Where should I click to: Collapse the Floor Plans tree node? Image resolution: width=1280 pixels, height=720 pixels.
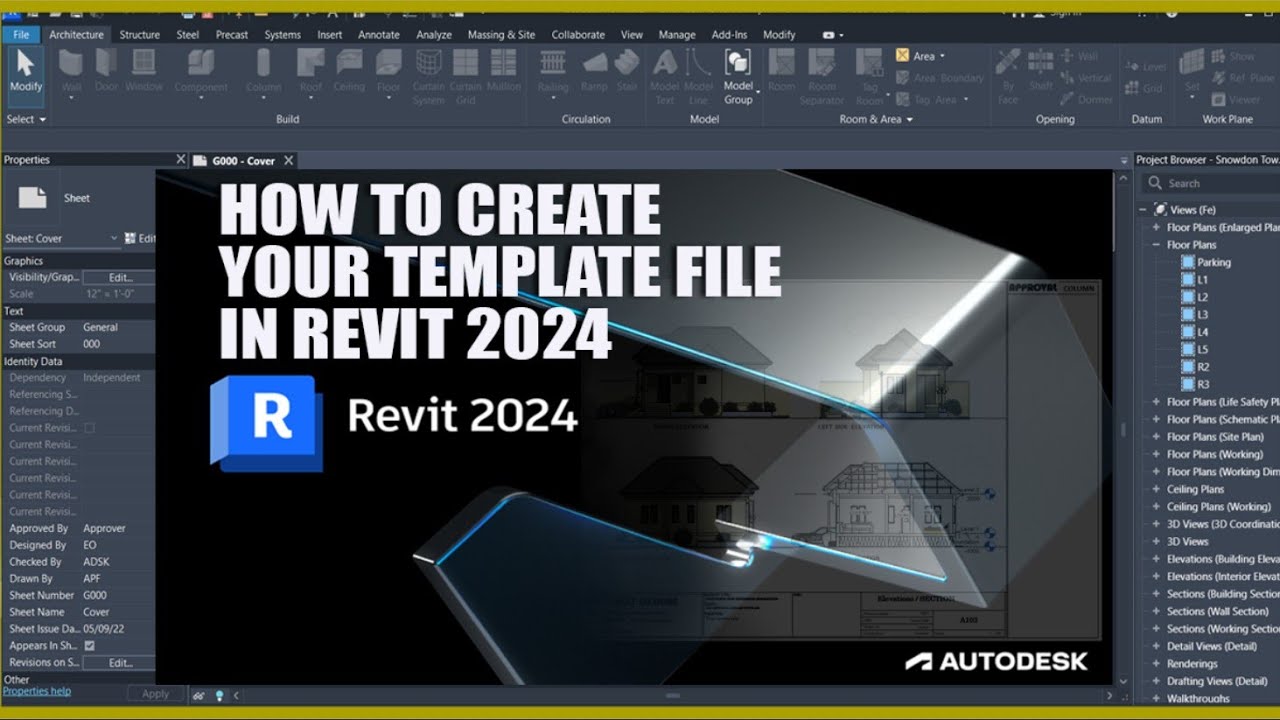(x=1156, y=244)
